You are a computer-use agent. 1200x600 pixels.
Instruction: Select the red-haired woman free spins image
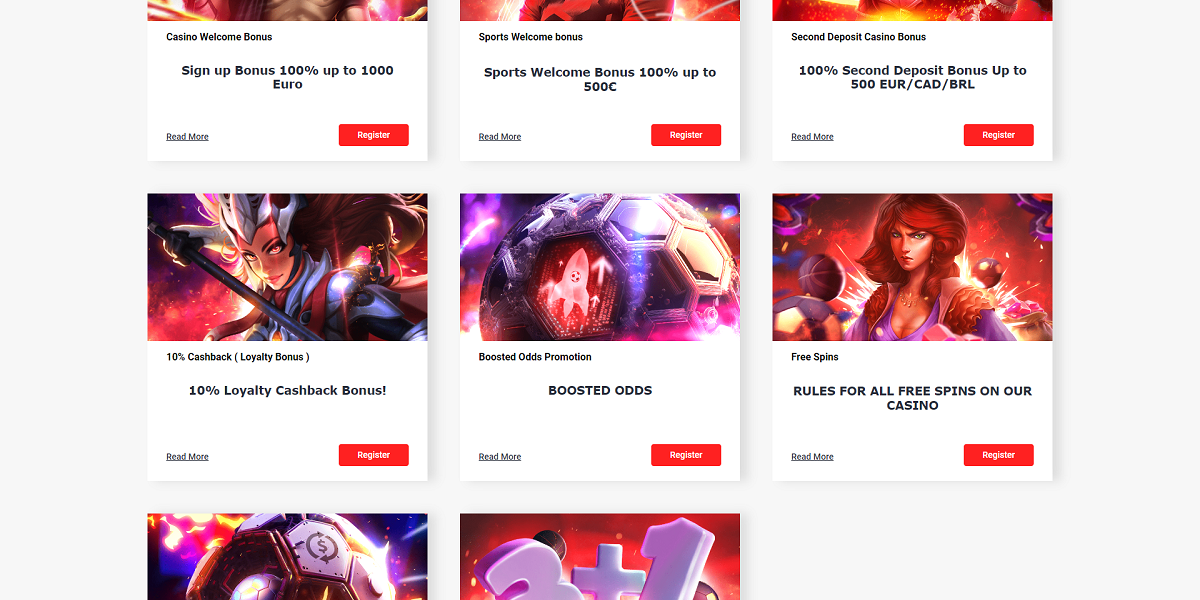(912, 267)
